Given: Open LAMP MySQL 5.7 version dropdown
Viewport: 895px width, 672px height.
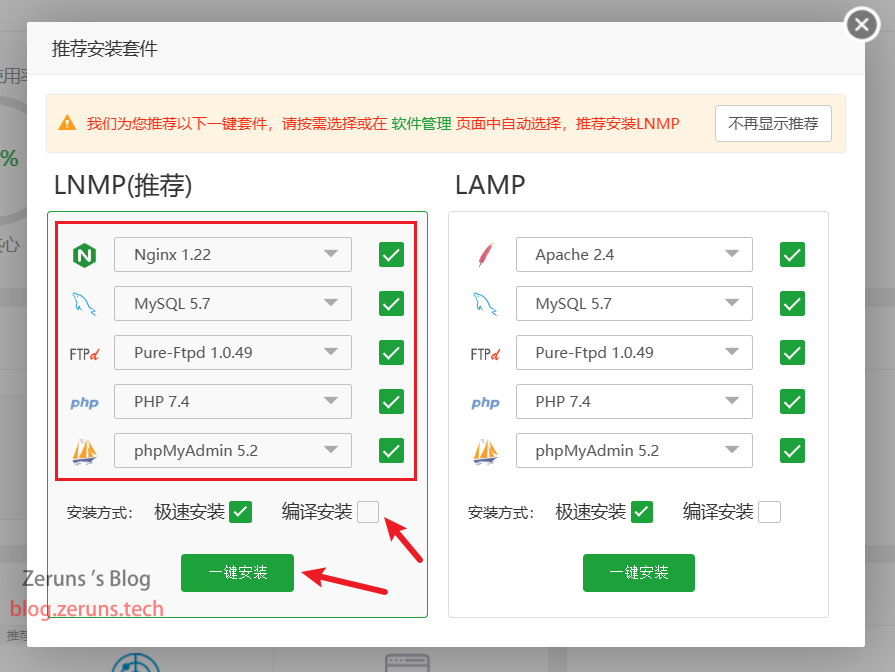Looking at the screenshot, I should tap(634, 304).
